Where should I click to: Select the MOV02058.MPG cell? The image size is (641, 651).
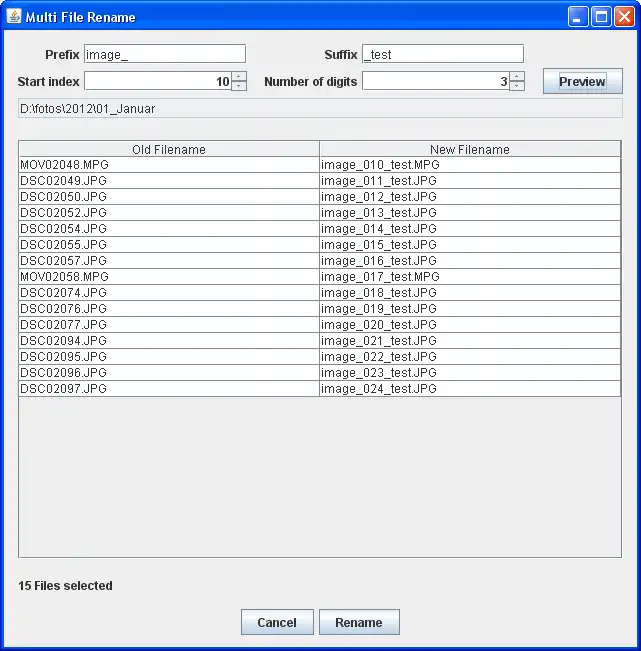point(169,277)
